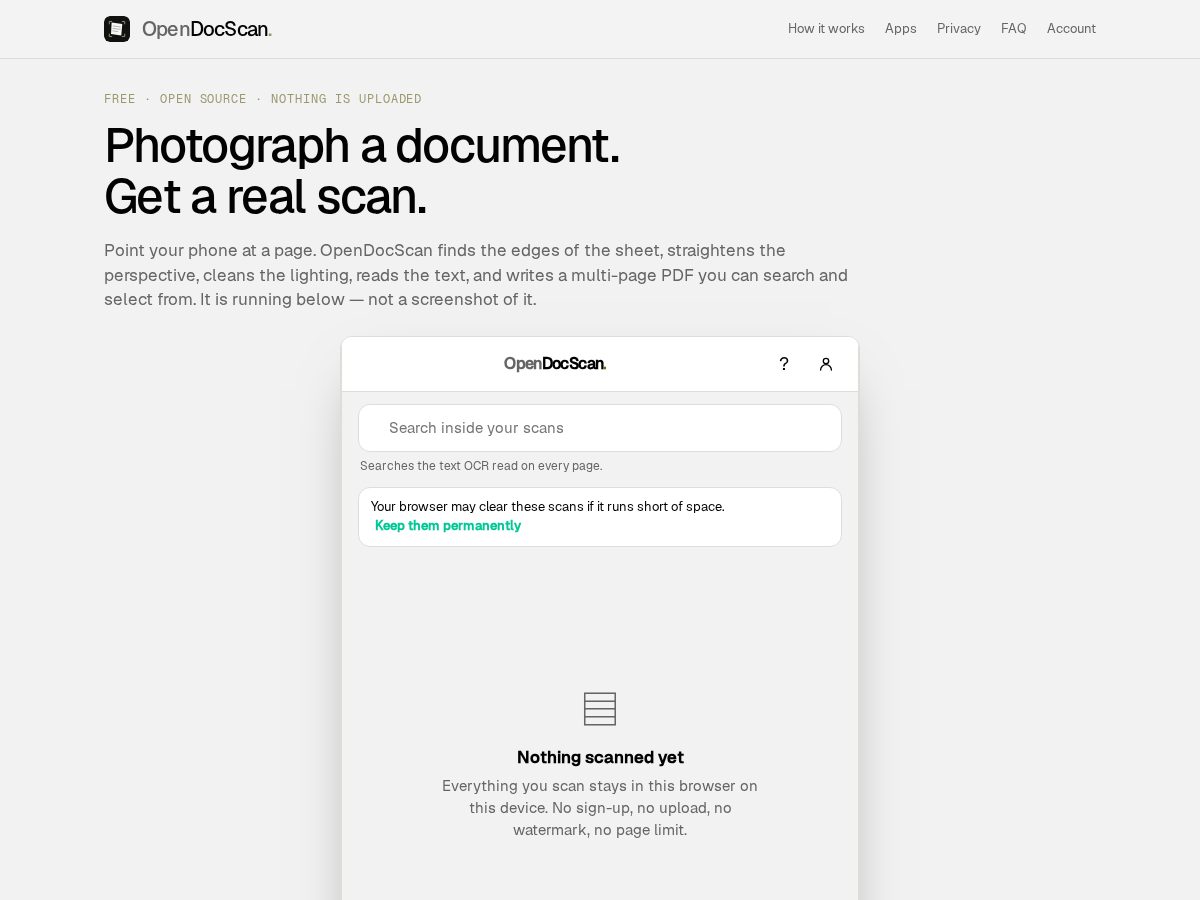Open the help question mark icon
The image size is (1200, 900).
(784, 364)
